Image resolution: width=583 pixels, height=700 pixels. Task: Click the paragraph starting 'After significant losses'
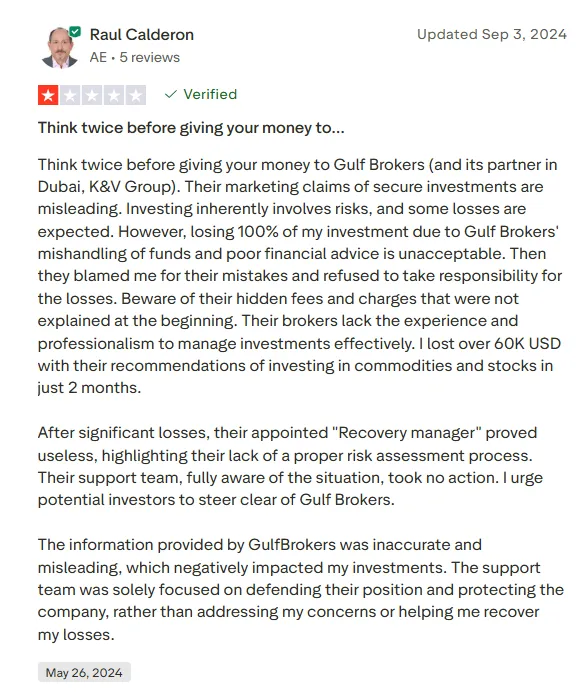[x=290, y=466]
